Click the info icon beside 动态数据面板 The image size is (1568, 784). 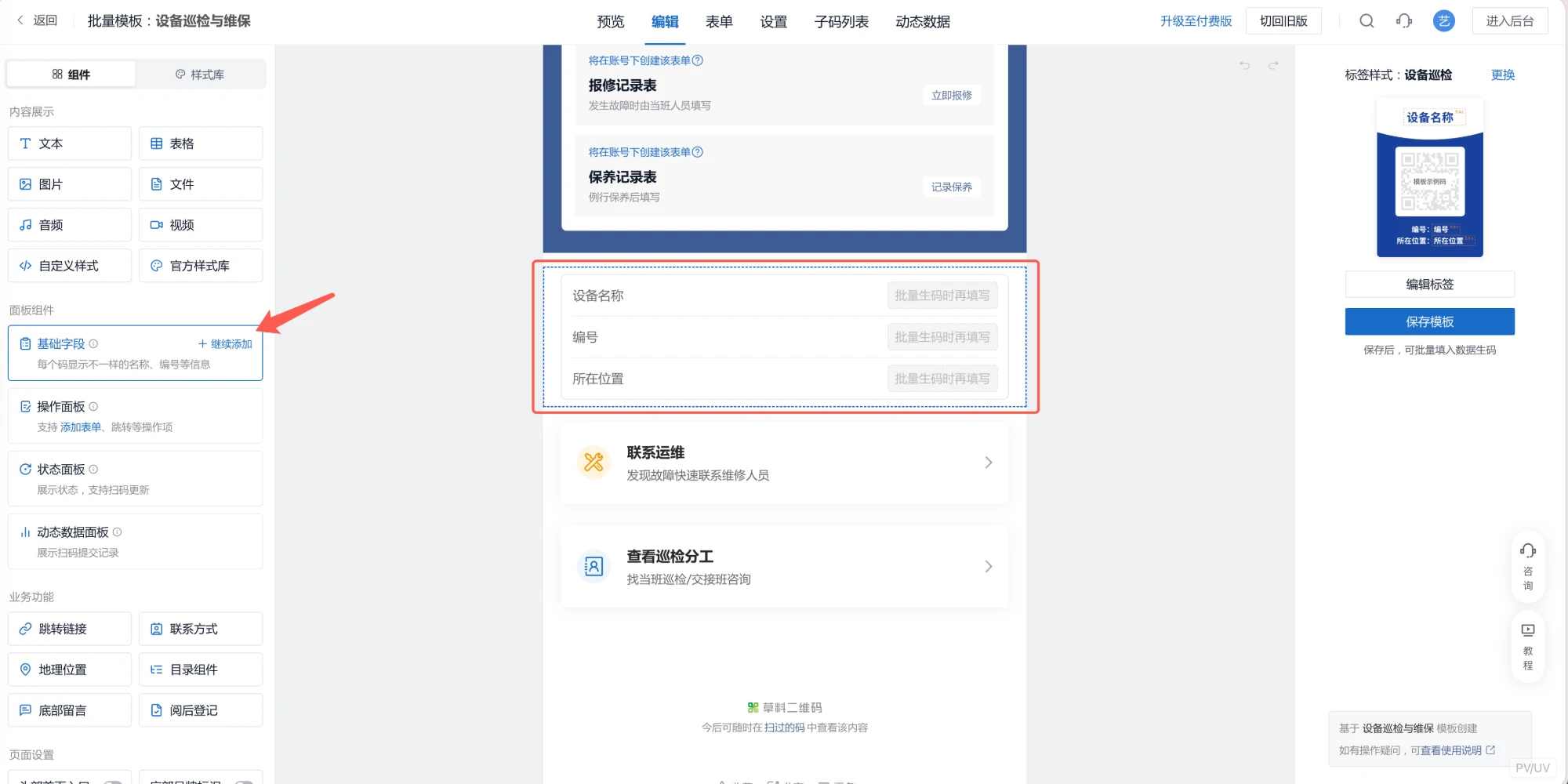click(x=117, y=532)
